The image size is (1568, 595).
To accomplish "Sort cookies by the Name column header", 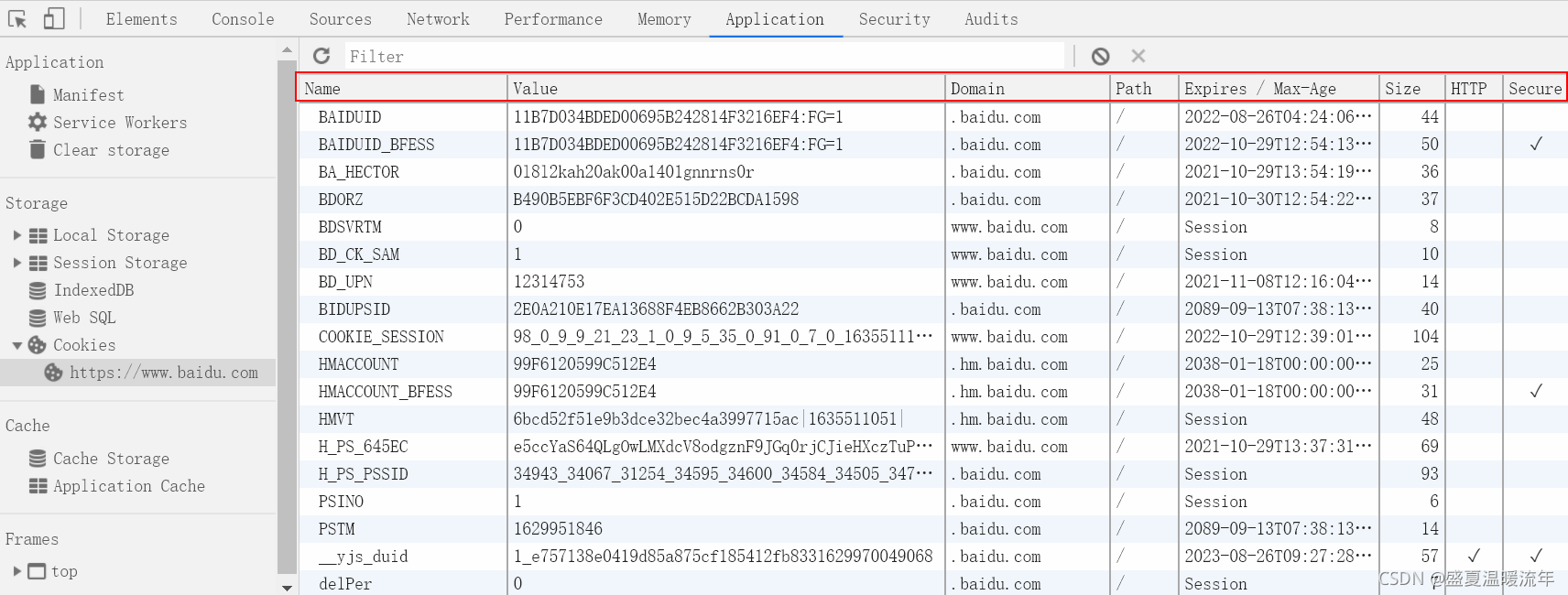I will click(402, 88).
